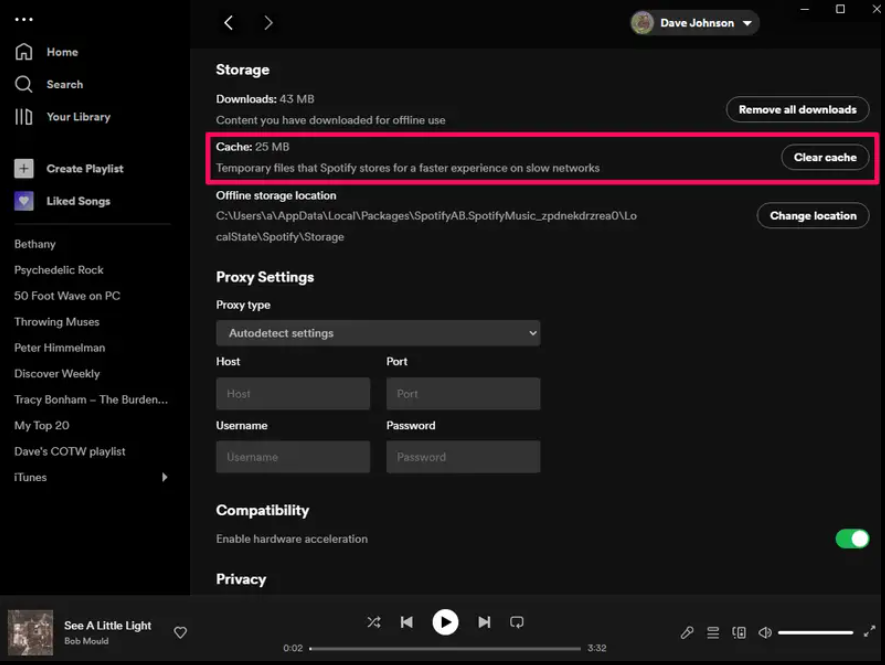Click the volume slider
Viewport: 885px width, 665px height.
pos(815,633)
